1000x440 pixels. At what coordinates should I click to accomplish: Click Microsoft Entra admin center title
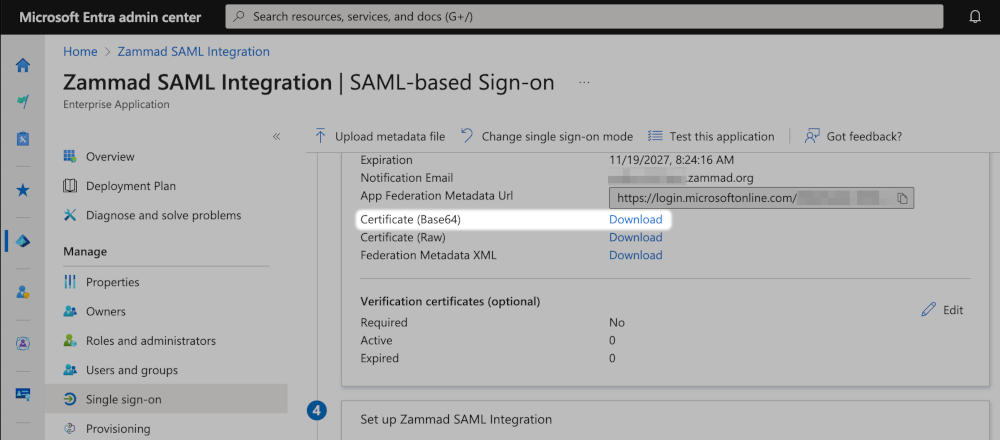tap(110, 17)
